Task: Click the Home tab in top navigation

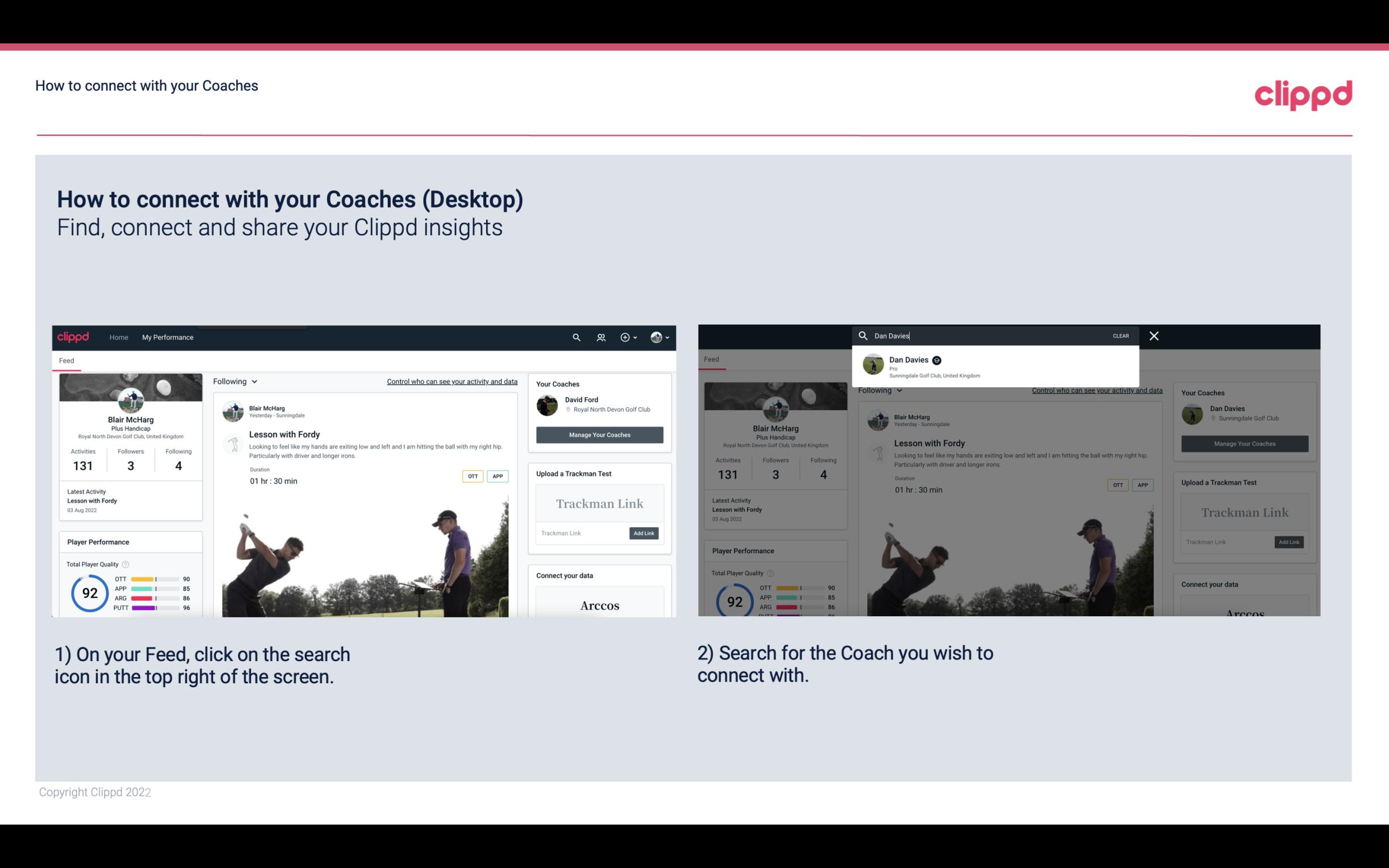Action: [119, 337]
